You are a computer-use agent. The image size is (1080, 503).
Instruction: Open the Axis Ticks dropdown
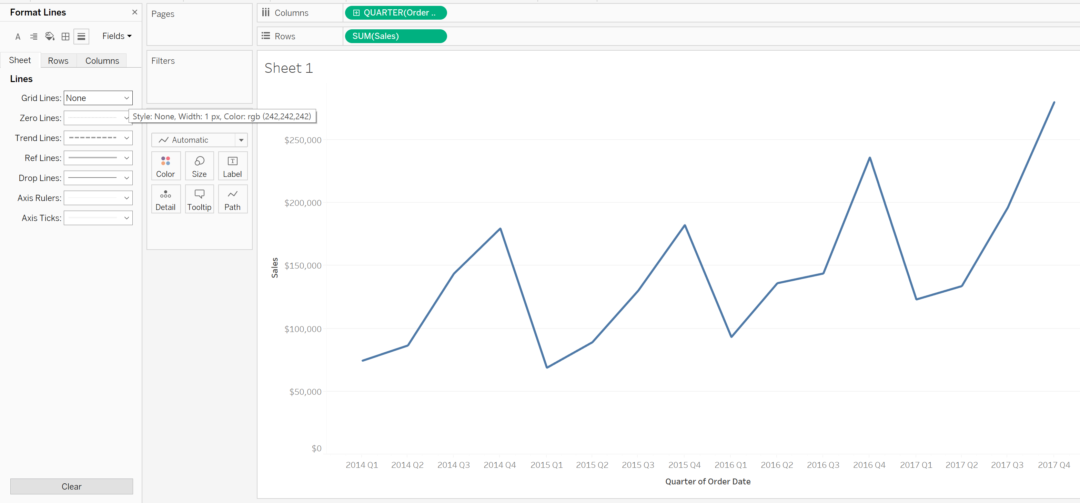click(x=98, y=218)
